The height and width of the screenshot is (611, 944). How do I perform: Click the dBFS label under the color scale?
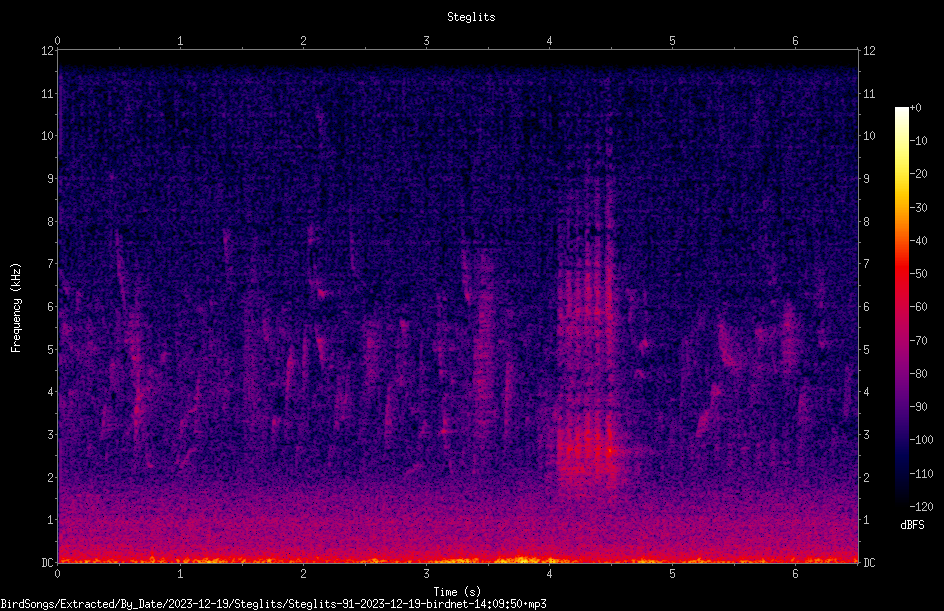(x=912, y=525)
